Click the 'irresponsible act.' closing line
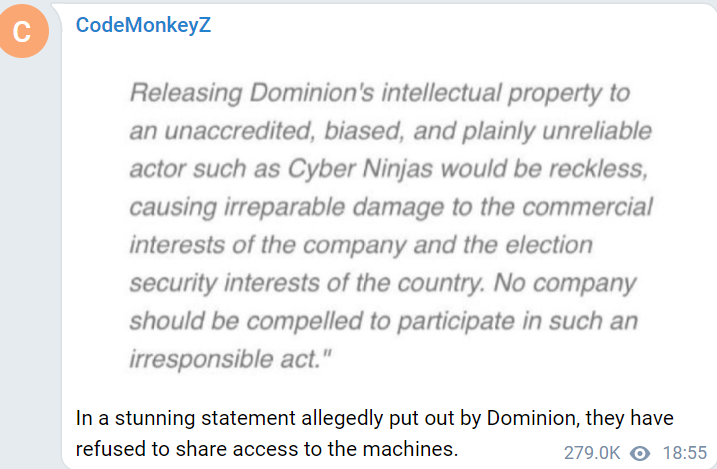Viewport: 717px width, 469px height. pyautogui.click(x=230, y=359)
